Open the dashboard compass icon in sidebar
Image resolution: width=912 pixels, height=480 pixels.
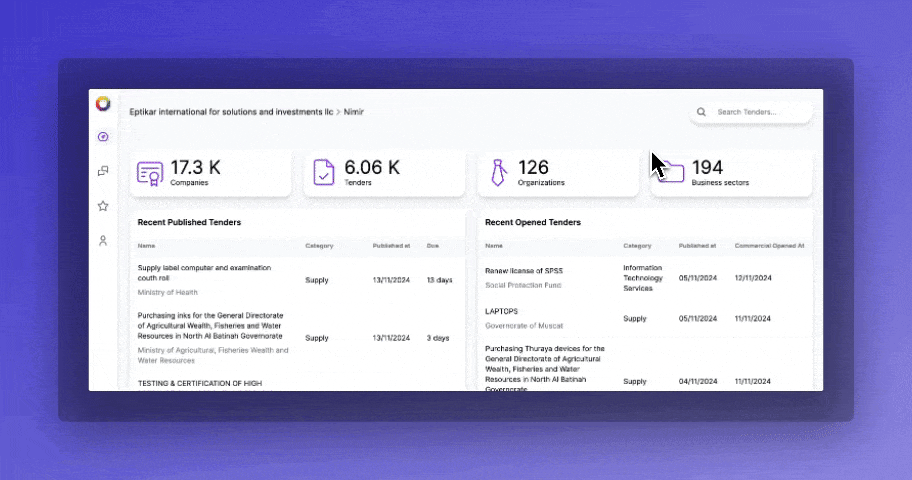102,137
